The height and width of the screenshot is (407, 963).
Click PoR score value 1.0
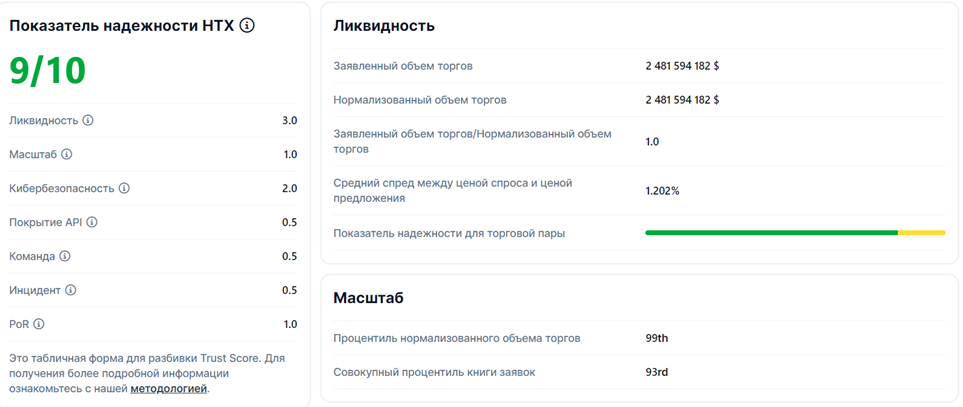pyautogui.click(x=290, y=324)
